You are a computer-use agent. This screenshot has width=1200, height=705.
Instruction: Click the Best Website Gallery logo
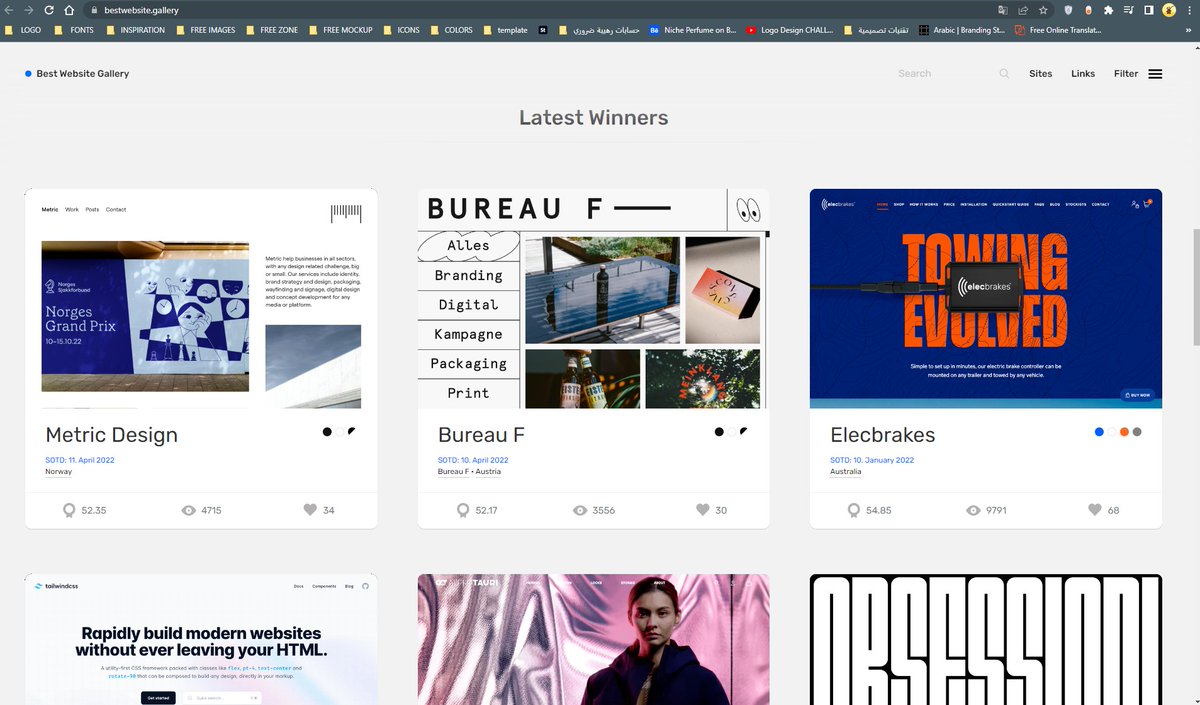coord(77,74)
